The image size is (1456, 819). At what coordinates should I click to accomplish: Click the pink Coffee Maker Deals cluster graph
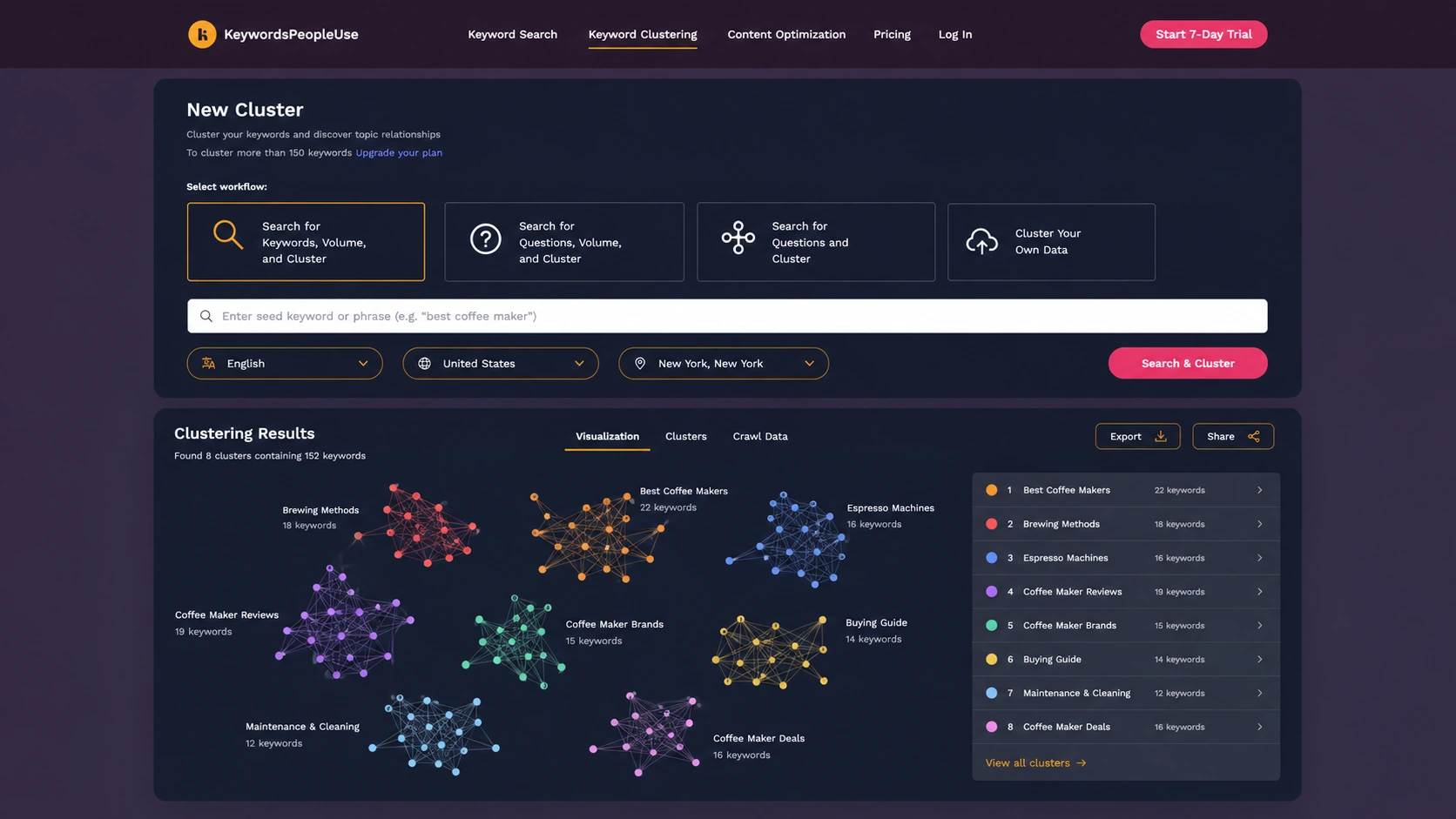646,733
